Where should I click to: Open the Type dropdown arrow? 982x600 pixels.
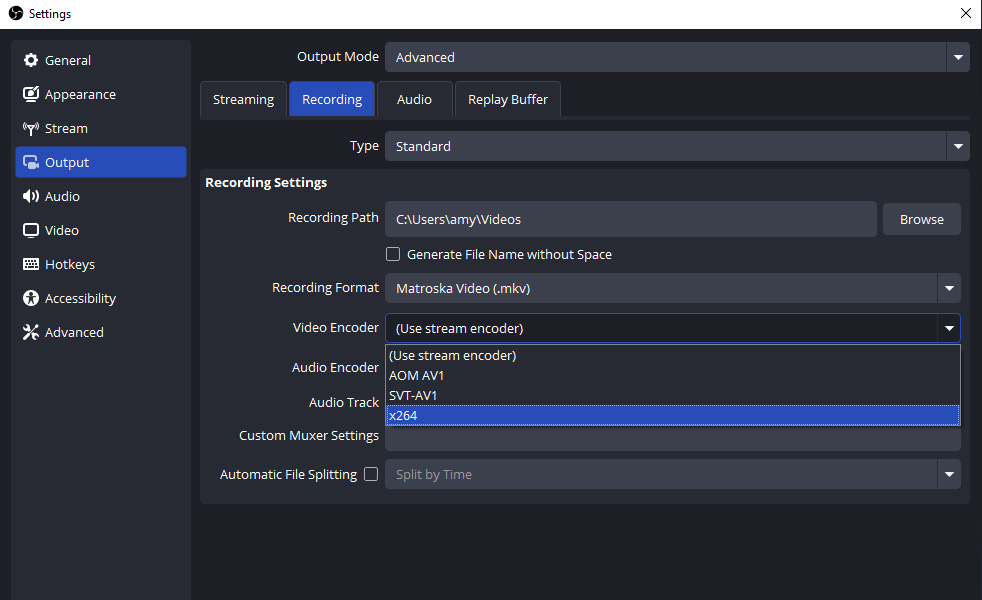[x=958, y=146]
